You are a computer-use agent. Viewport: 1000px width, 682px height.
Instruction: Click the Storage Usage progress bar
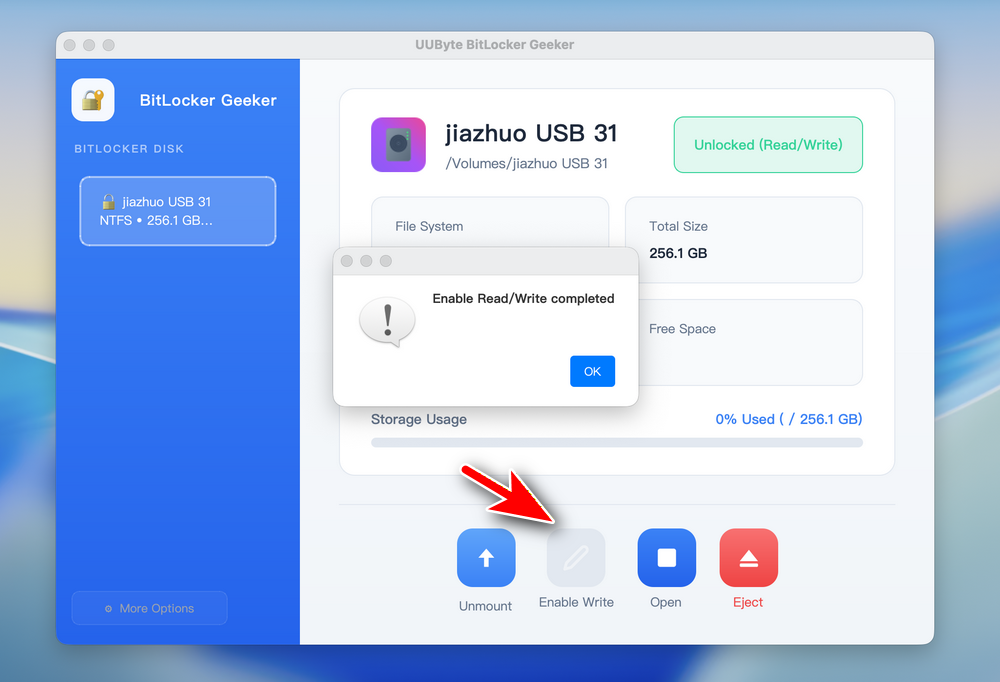point(616,442)
